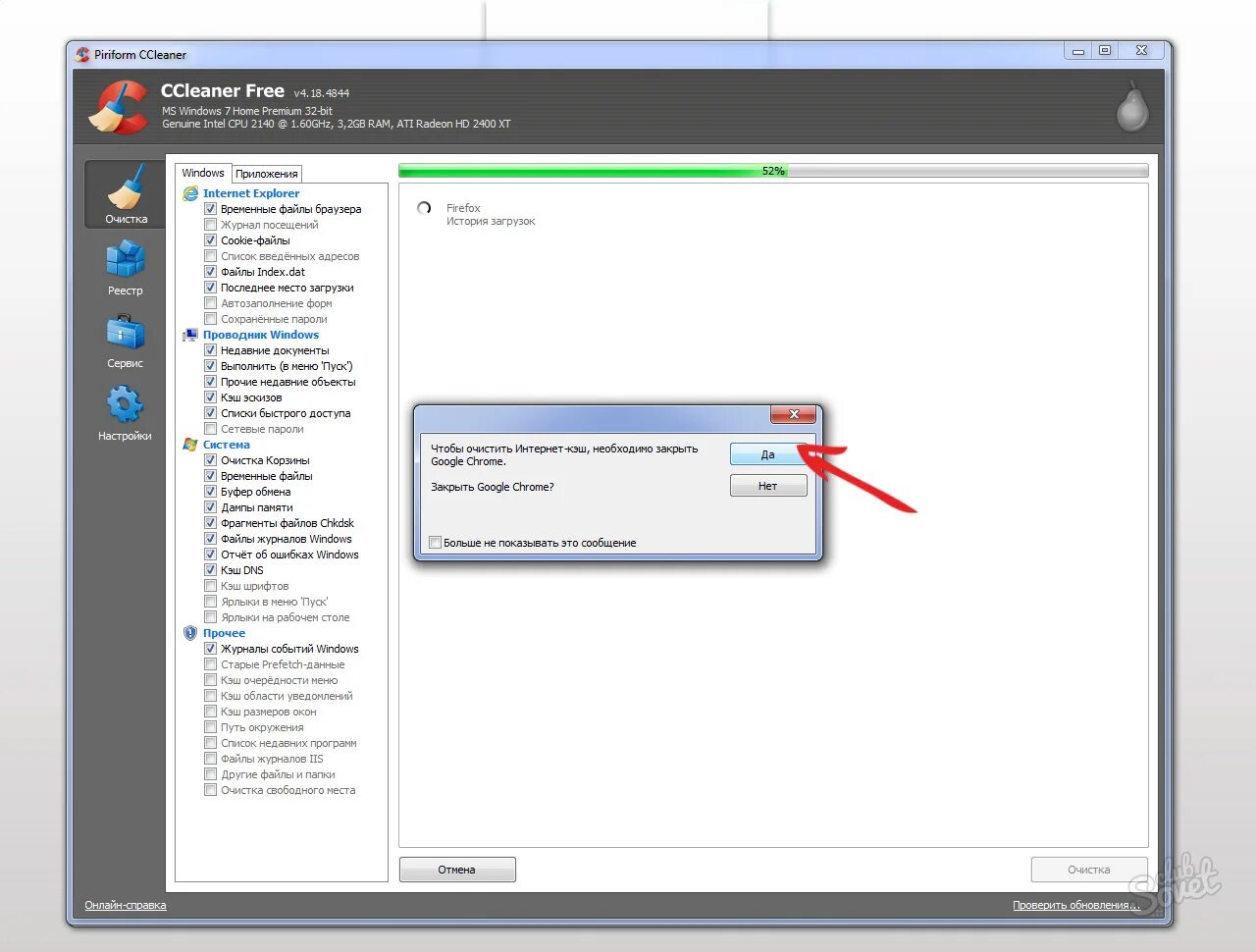Click the Firefox progress spinner icon

[x=424, y=208]
